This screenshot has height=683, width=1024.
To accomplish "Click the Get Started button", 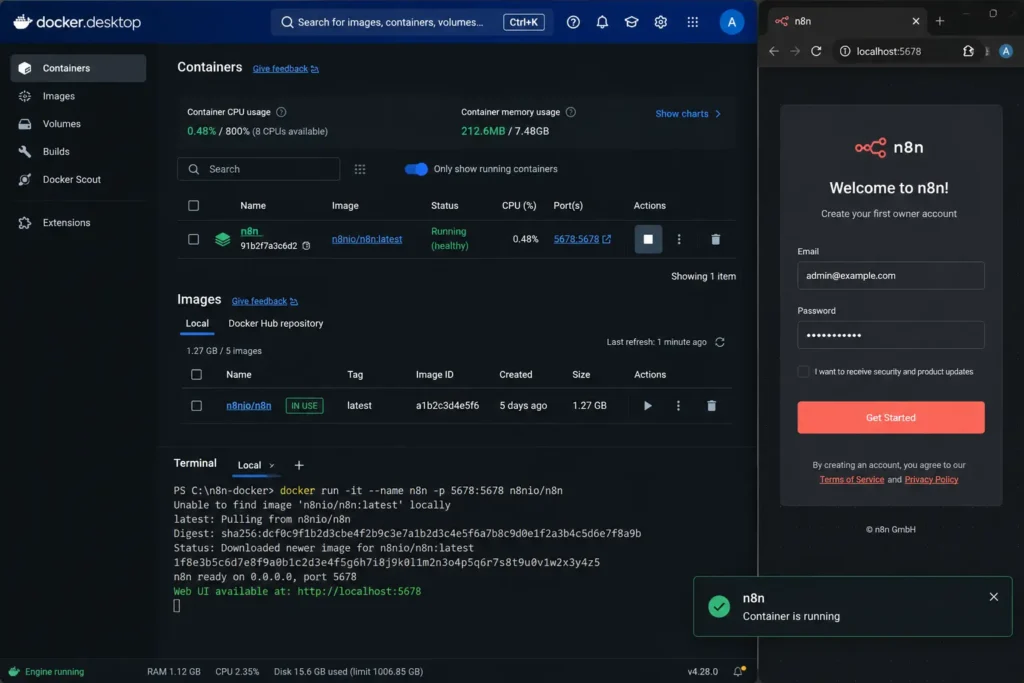I will pos(890,417).
